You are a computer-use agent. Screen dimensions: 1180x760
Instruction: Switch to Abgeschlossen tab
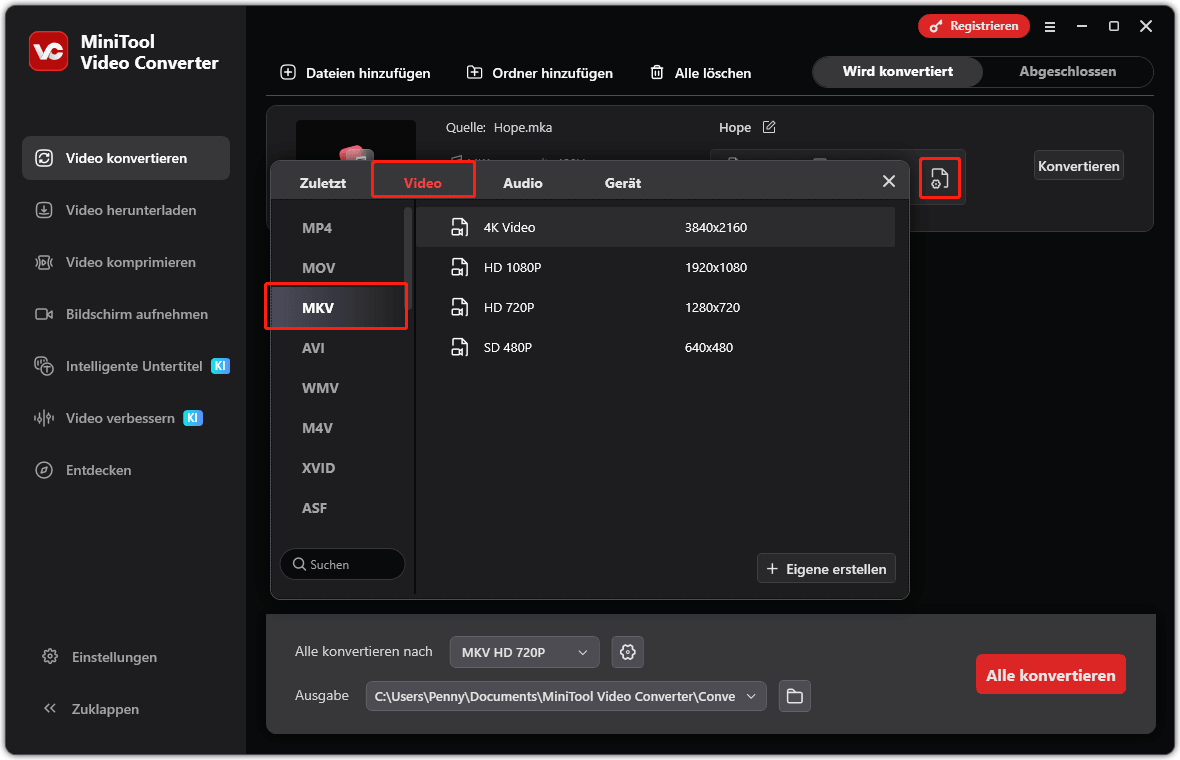[x=1067, y=71]
